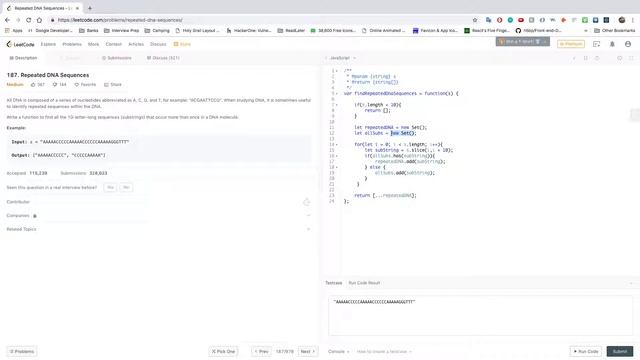Open the red Opera-style extension icon
640x360 pixels.
coord(499,20)
